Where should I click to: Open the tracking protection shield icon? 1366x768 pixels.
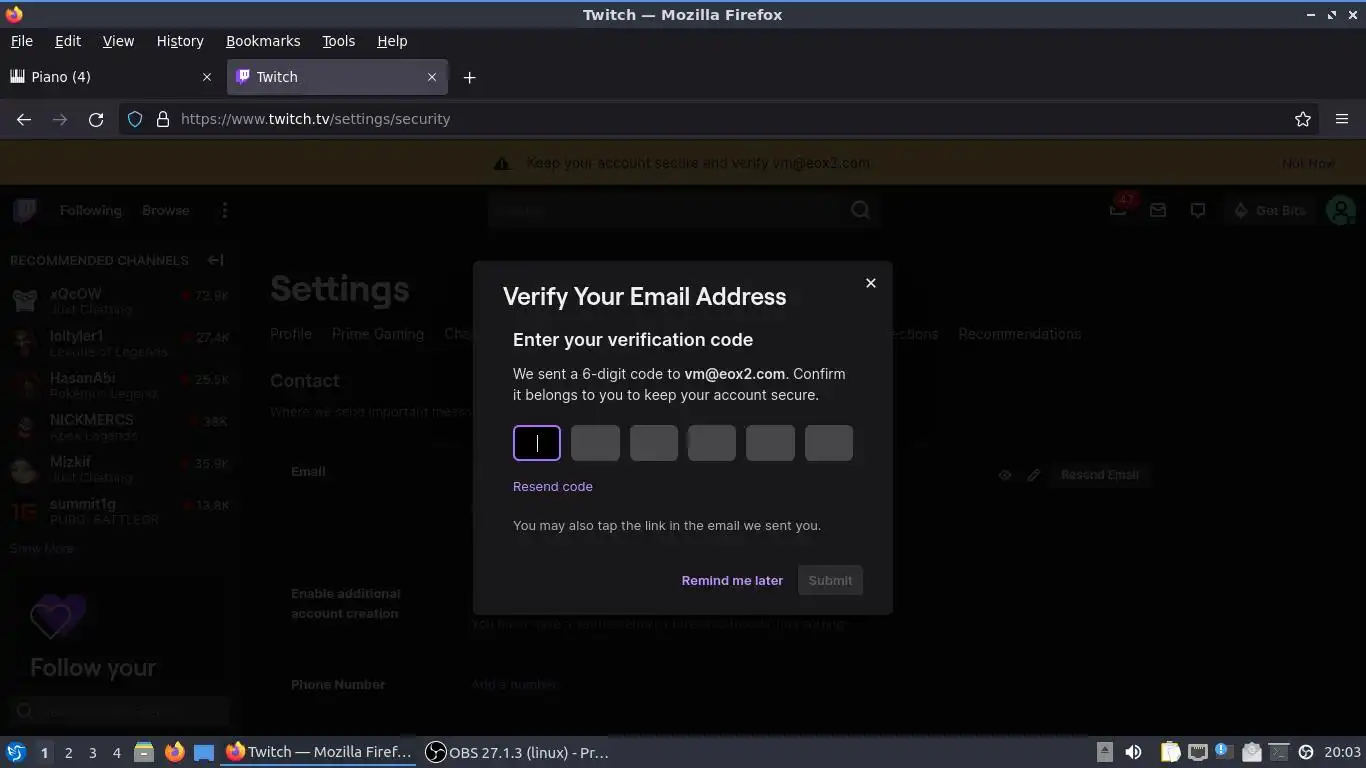point(135,119)
